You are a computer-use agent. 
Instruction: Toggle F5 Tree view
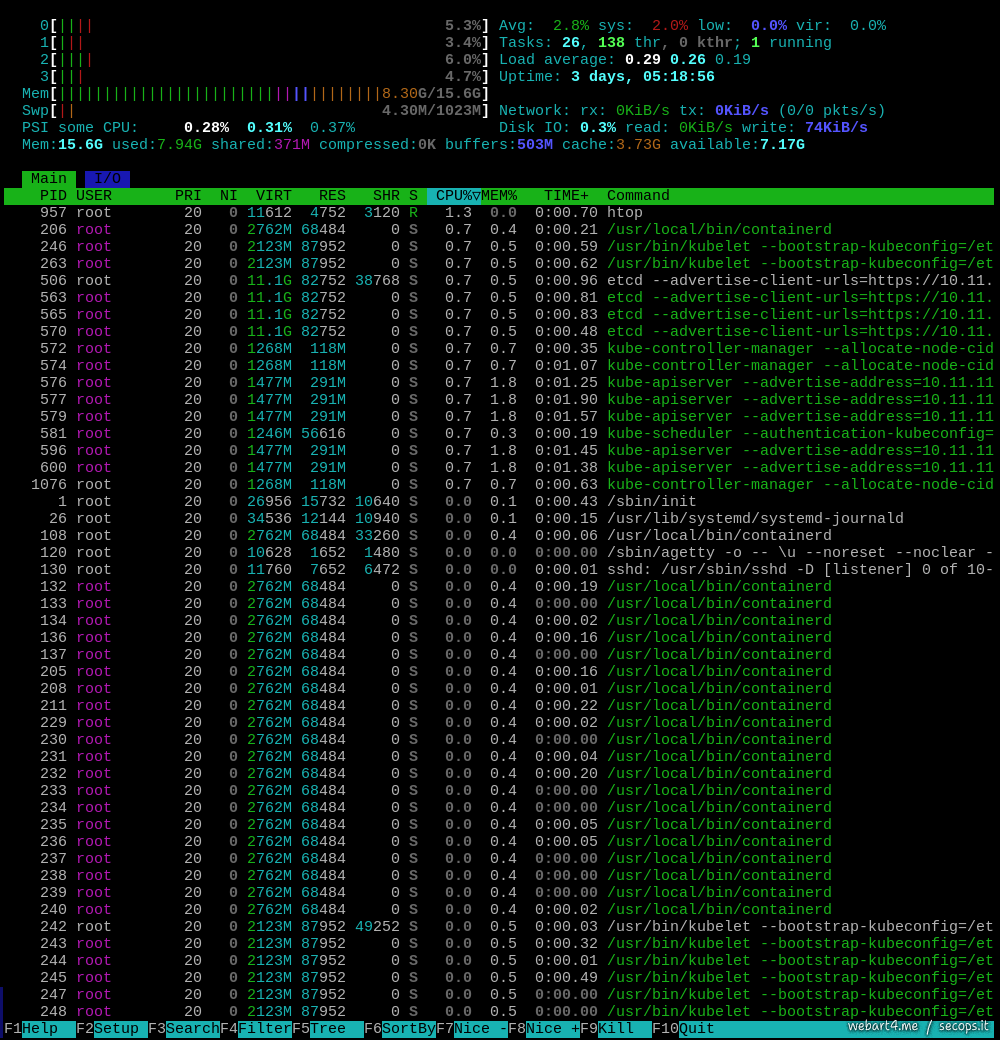point(327,1029)
